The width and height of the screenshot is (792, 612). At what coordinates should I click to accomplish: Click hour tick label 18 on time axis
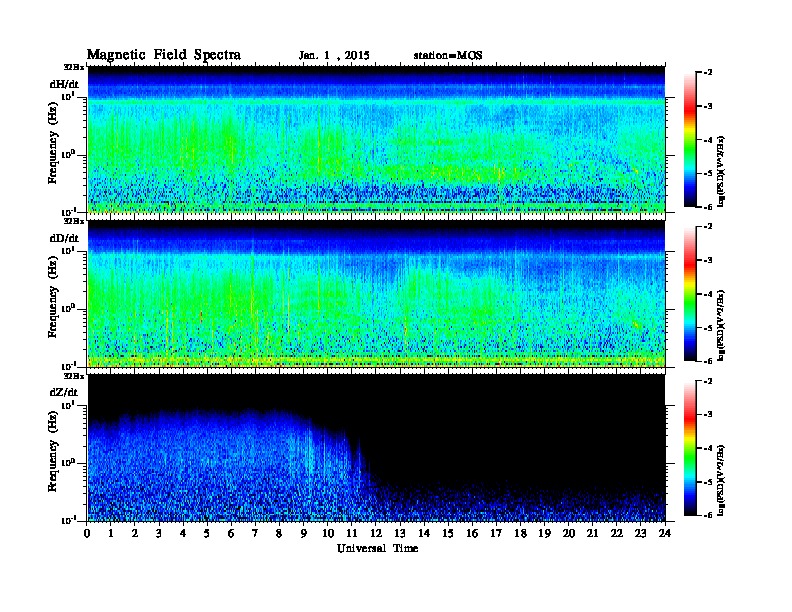[x=520, y=534]
